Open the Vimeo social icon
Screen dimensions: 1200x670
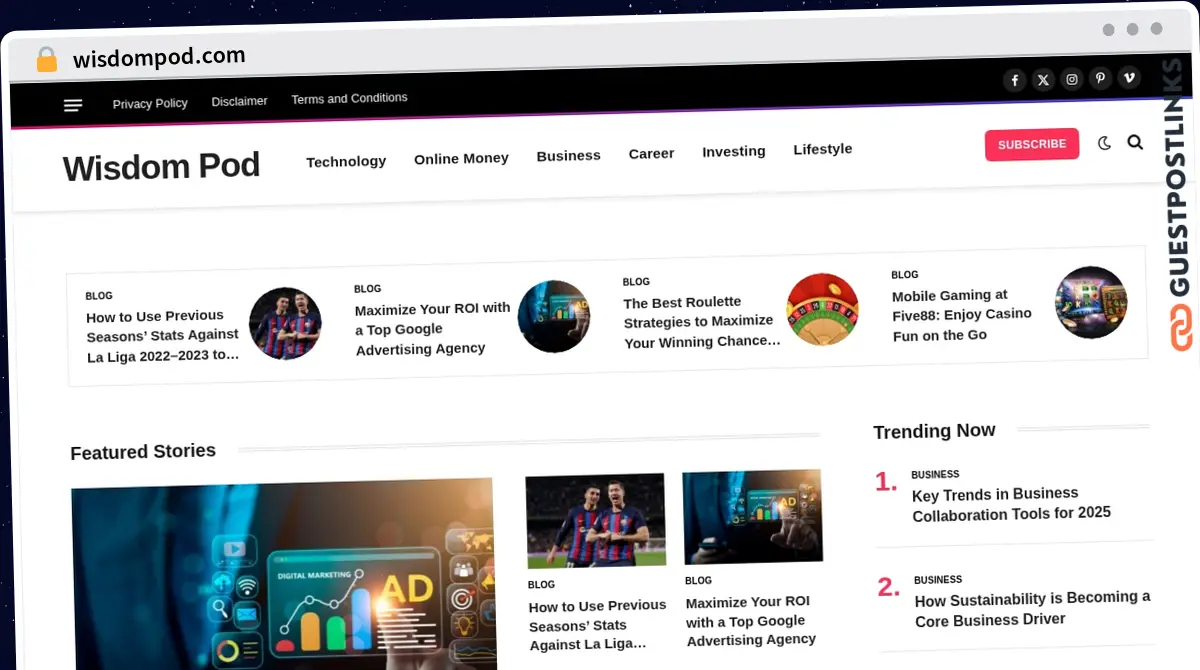point(1129,77)
